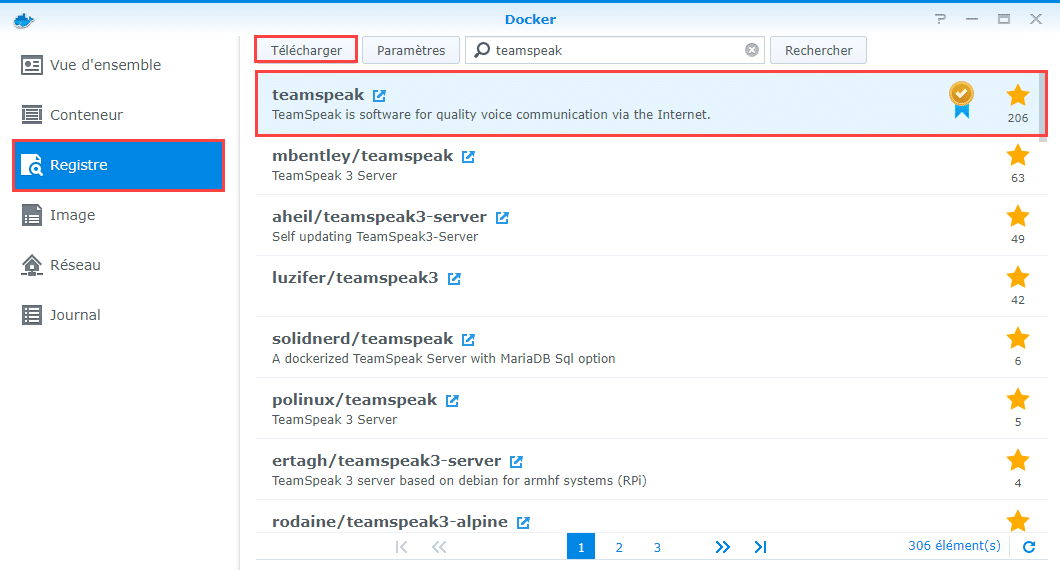Image resolution: width=1060 pixels, height=570 pixels.
Task: Open help with the question mark icon
Action: tap(940, 19)
